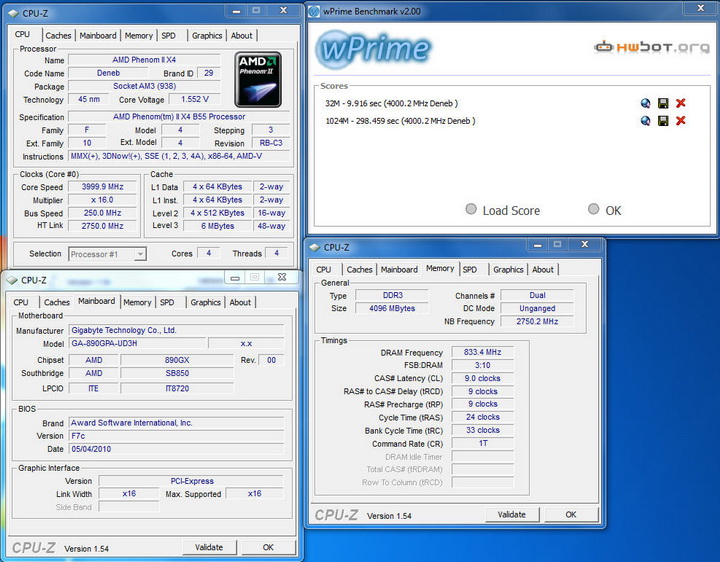720x562 pixels.
Task: Click the BIOS date 05/04/2010 field
Action: pyautogui.click(x=176, y=449)
